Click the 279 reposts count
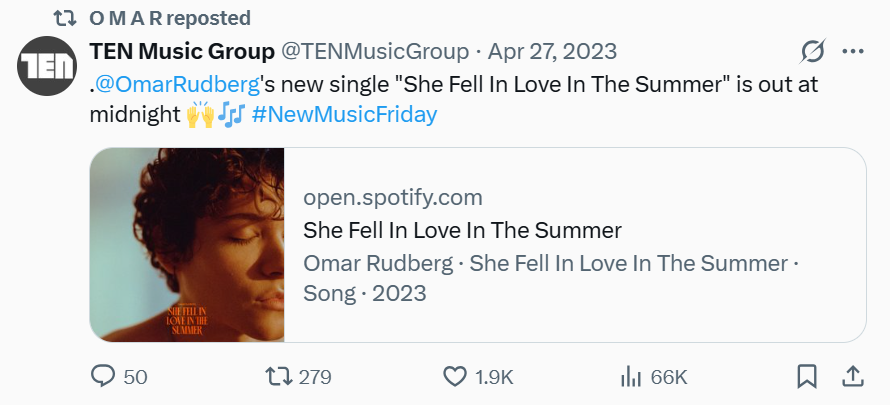 tap(315, 377)
